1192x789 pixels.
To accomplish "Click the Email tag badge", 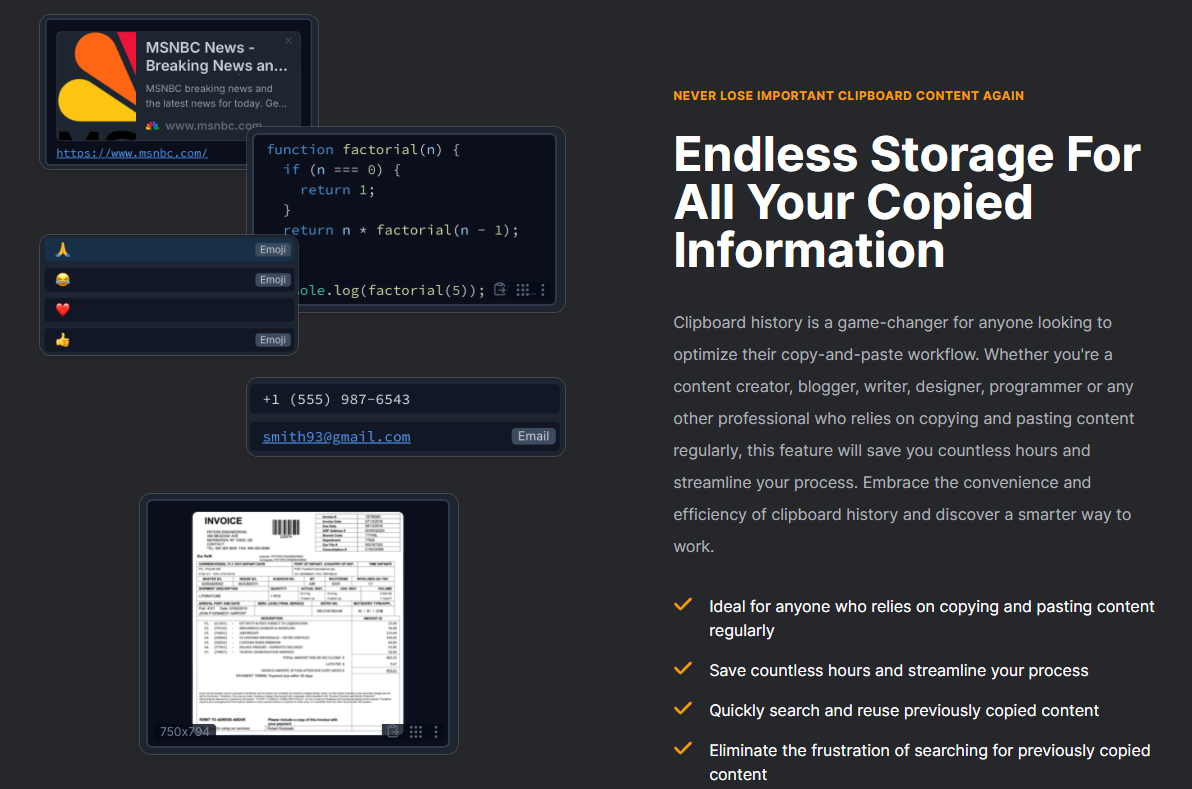I will [x=533, y=436].
